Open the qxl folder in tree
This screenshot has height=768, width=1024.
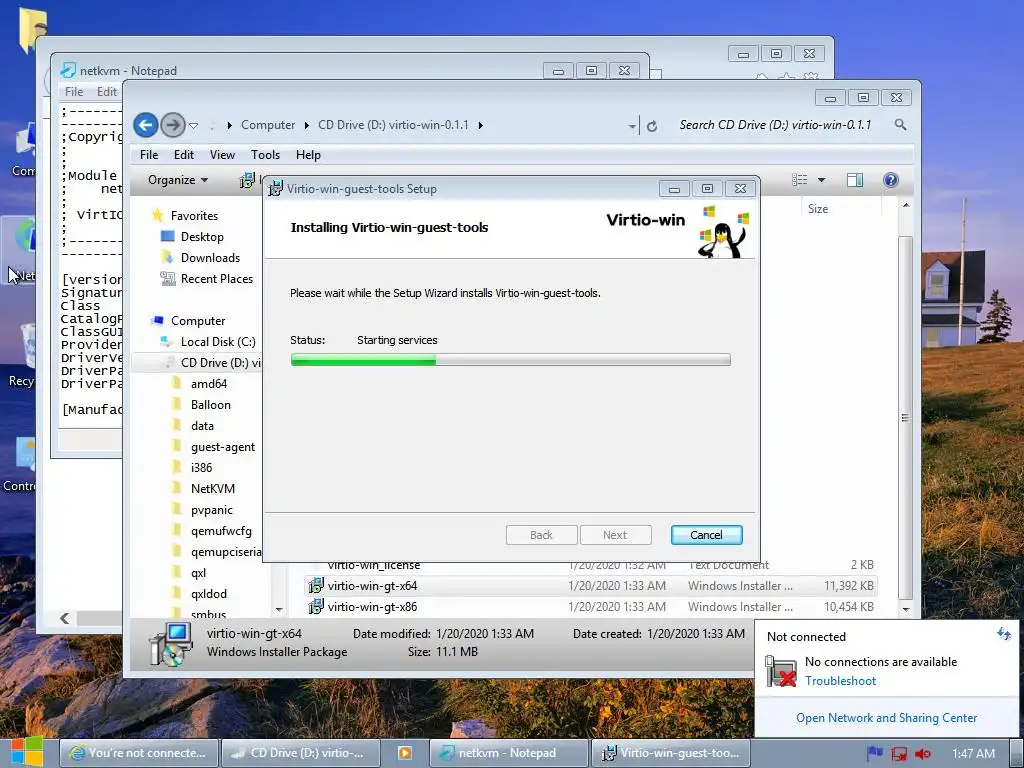(198, 573)
